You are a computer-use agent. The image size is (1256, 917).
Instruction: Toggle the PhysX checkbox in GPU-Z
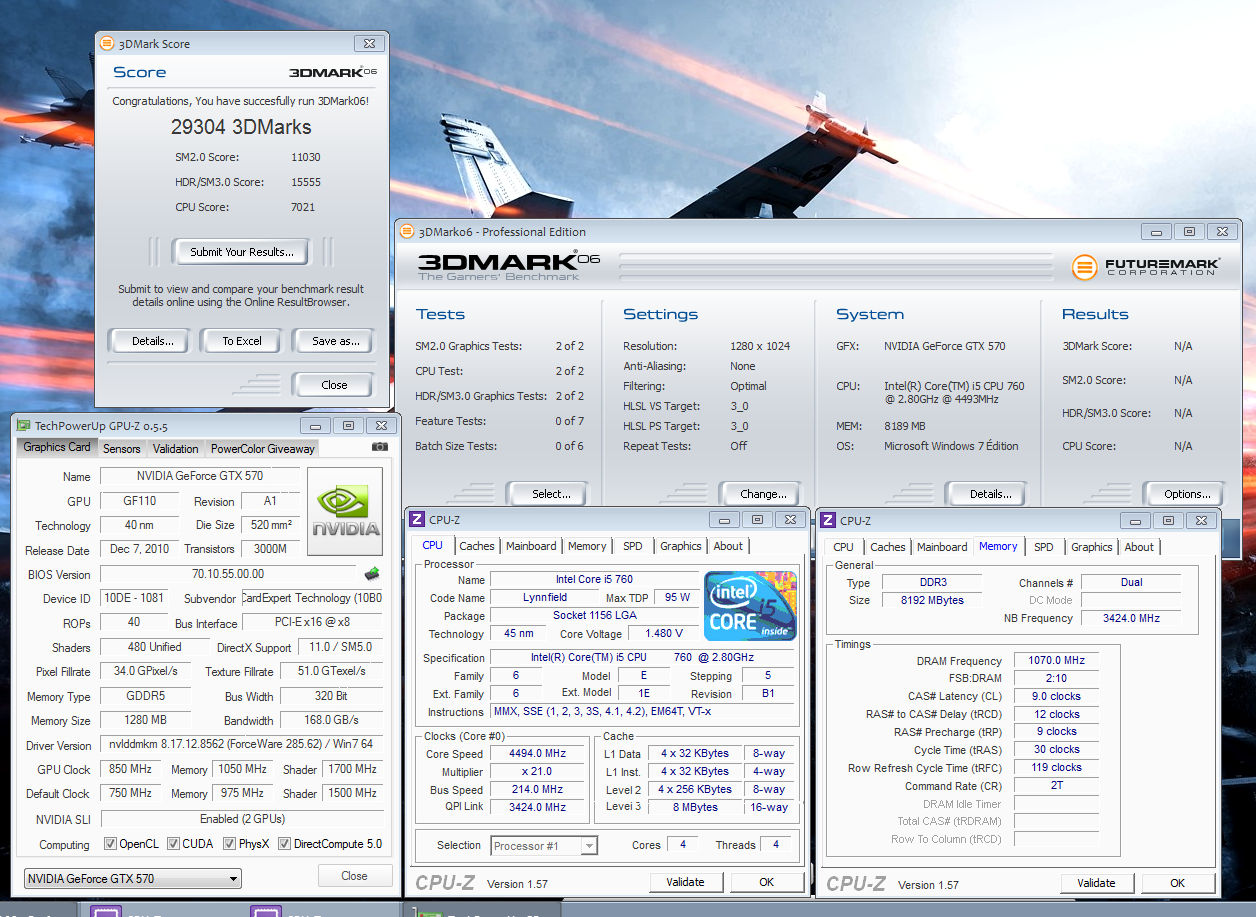coord(230,844)
